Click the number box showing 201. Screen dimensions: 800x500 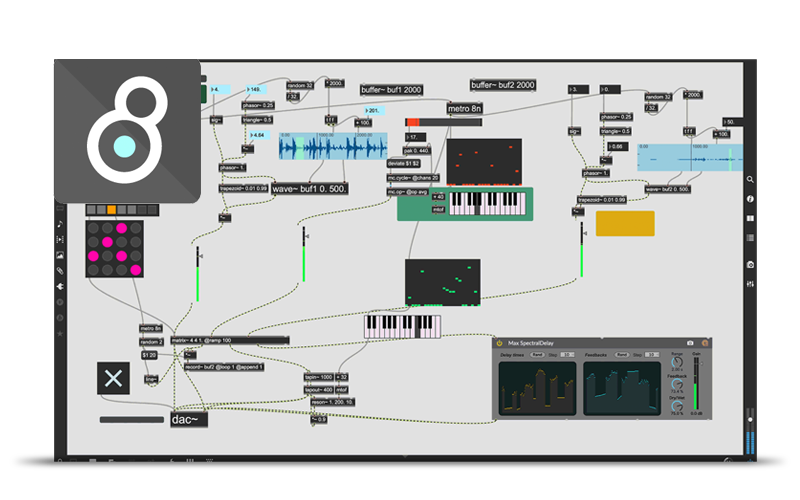[374, 110]
